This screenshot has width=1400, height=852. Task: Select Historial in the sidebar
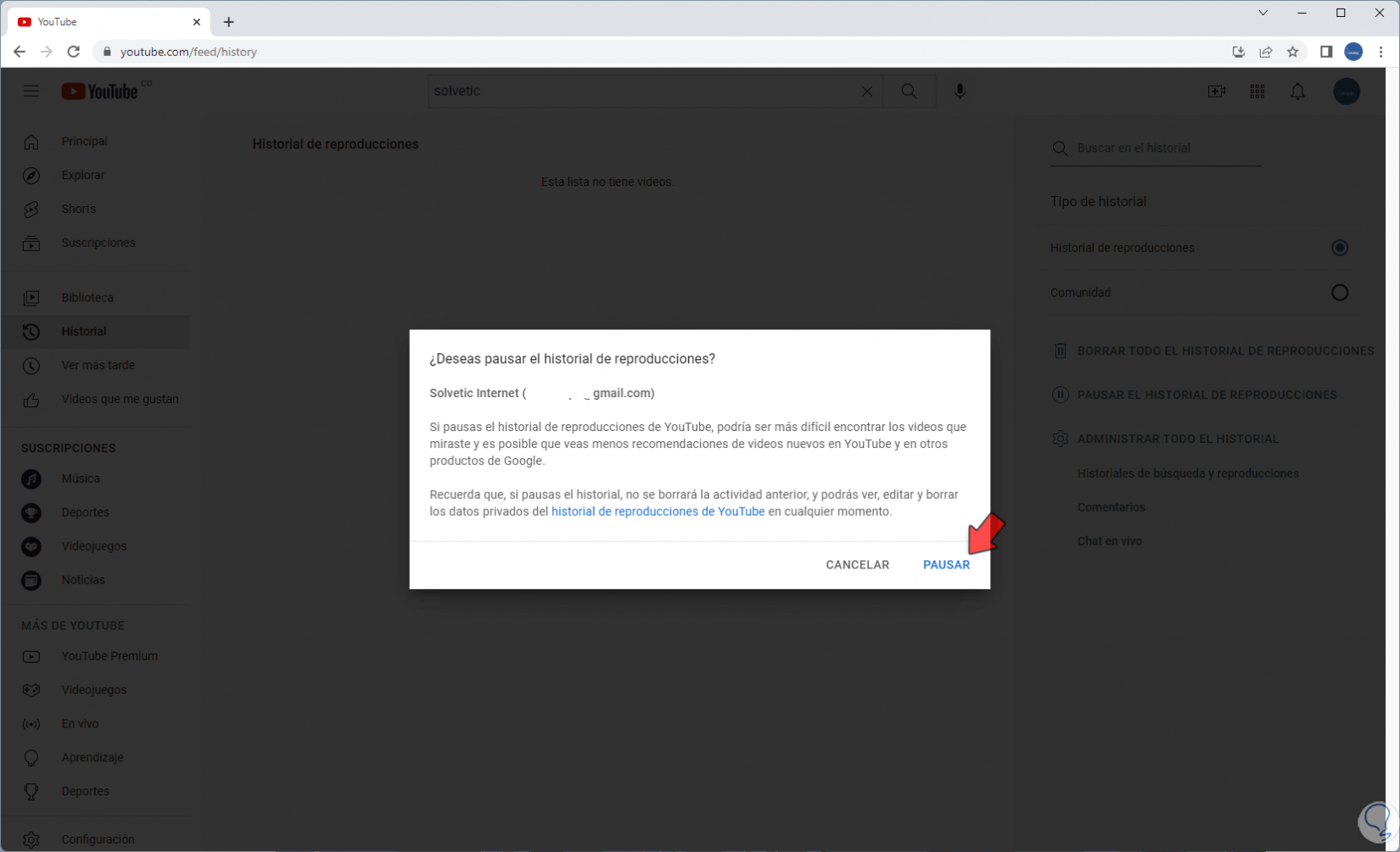click(96, 332)
